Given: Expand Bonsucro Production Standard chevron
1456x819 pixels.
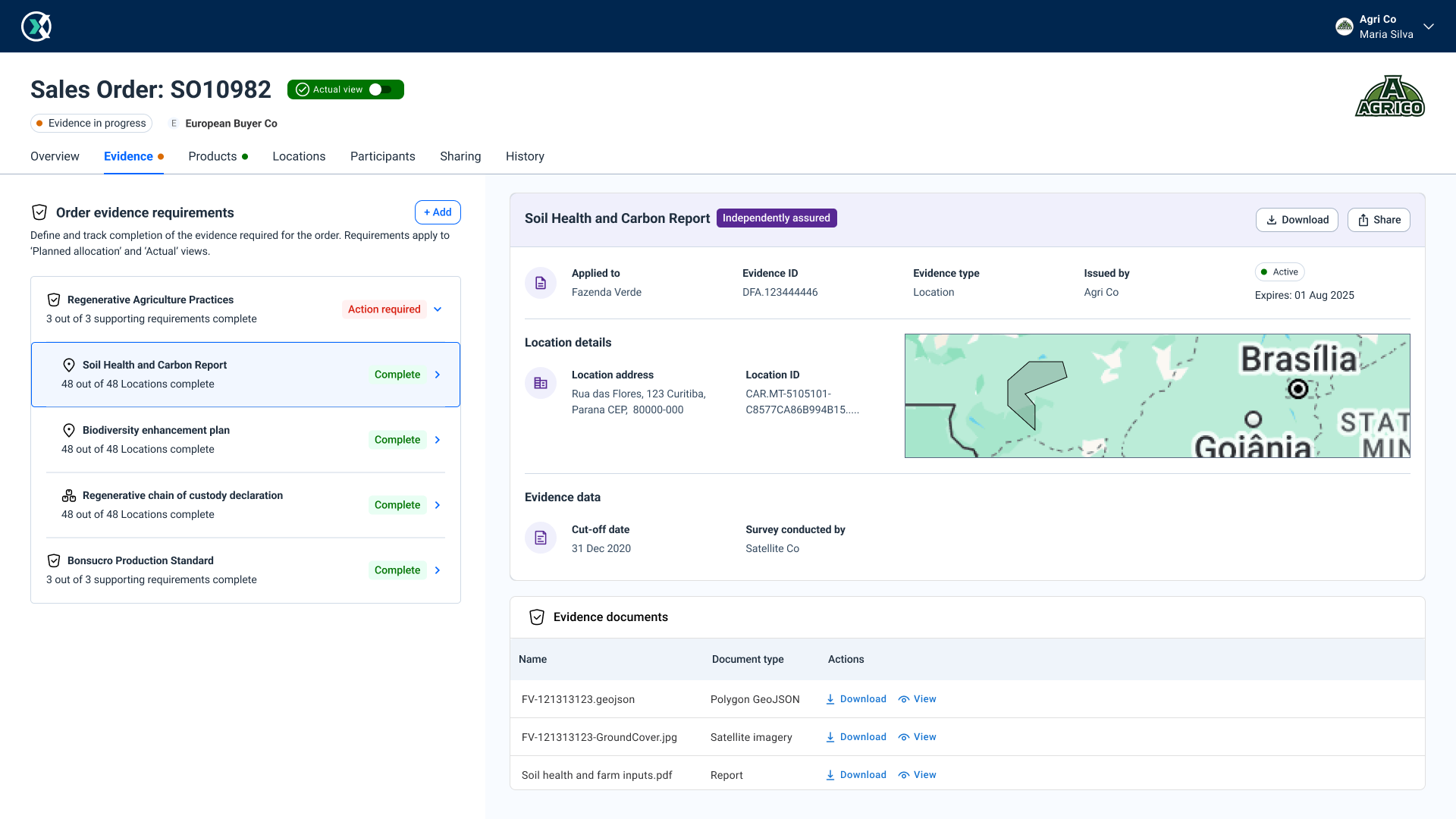Looking at the screenshot, I should click(x=438, y=570).
